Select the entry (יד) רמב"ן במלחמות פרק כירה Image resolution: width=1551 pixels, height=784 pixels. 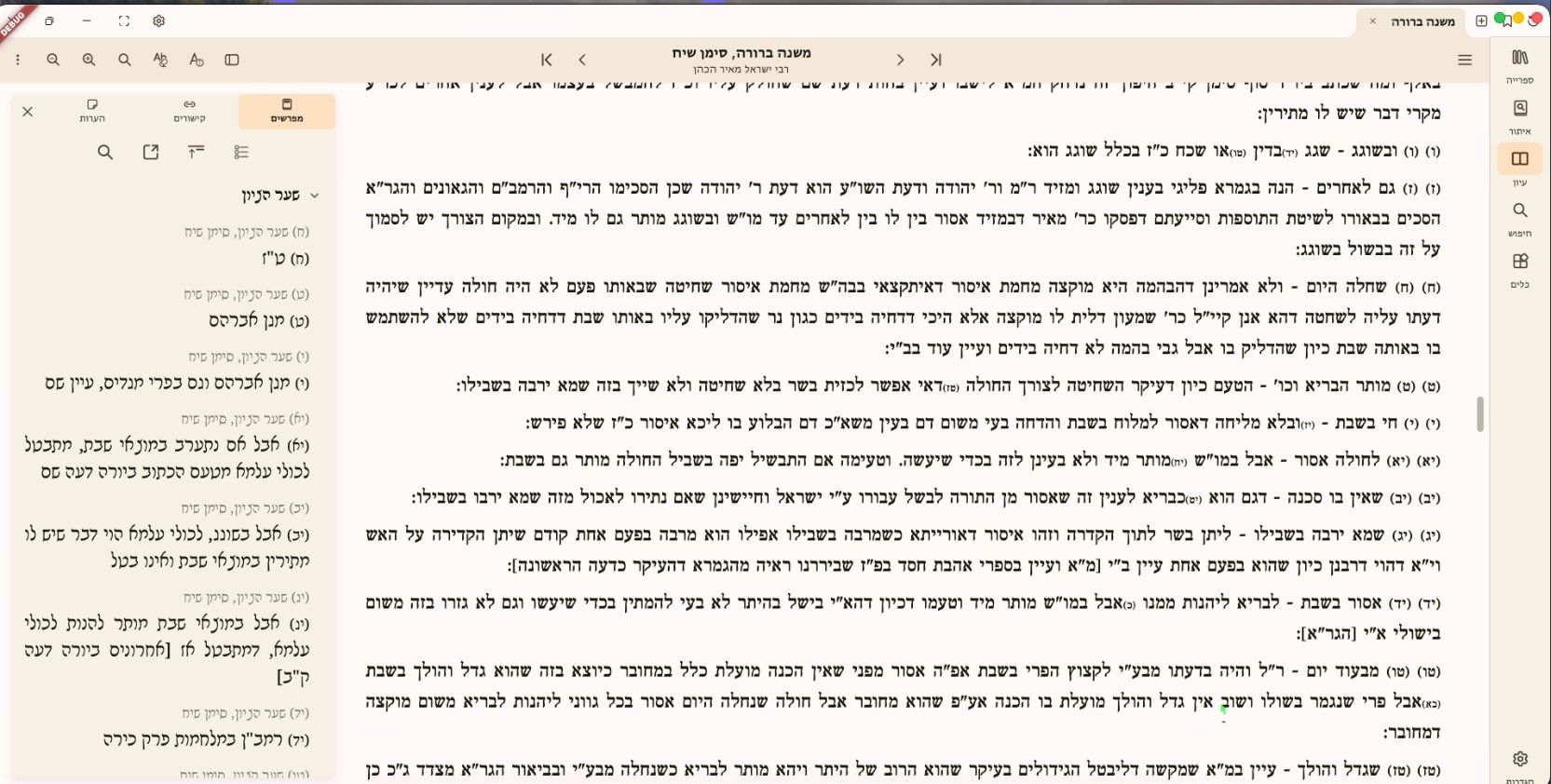pos(207,739)
